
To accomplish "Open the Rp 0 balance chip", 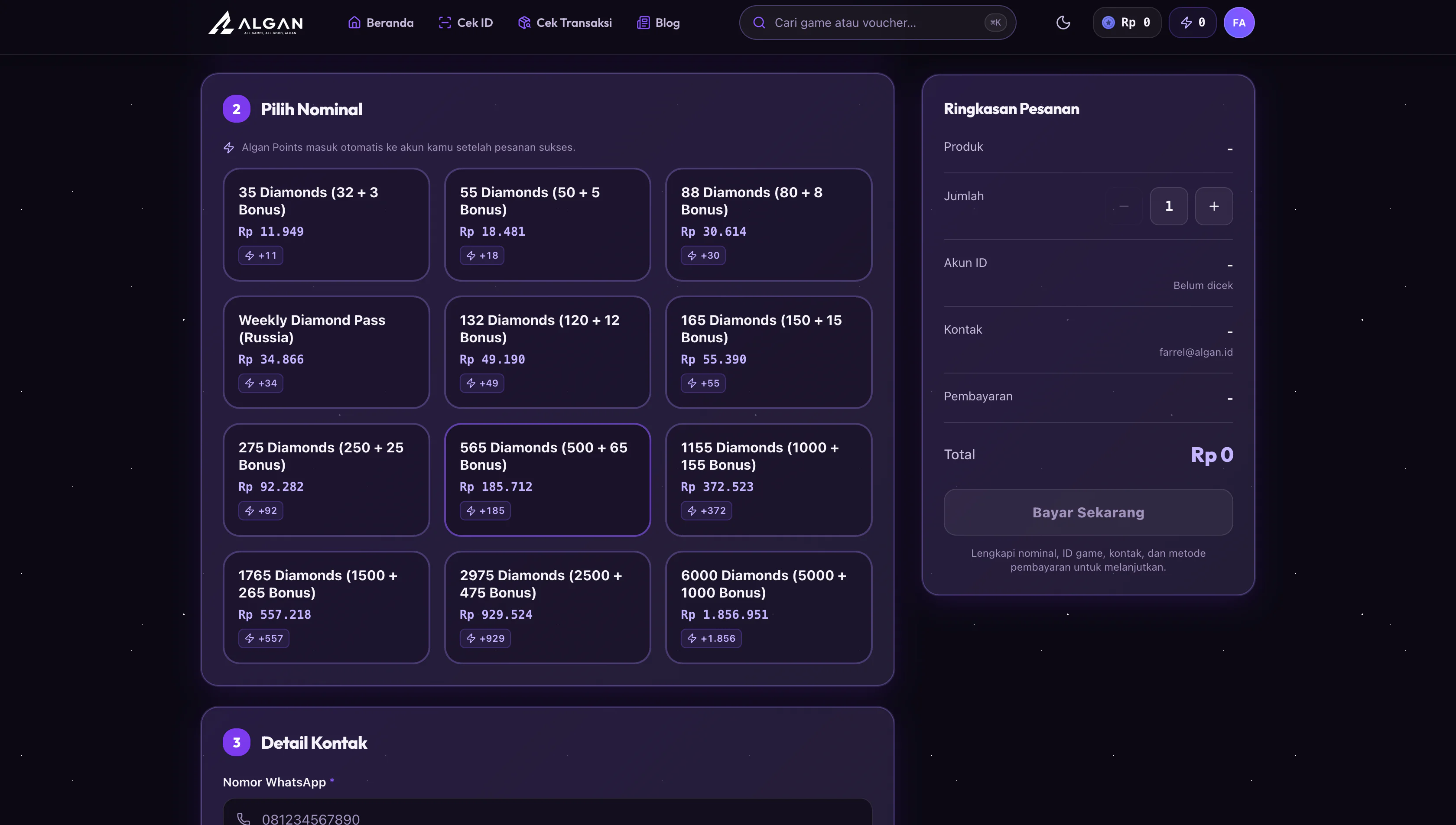I will pyautogui.click(x=1126, y=23).
